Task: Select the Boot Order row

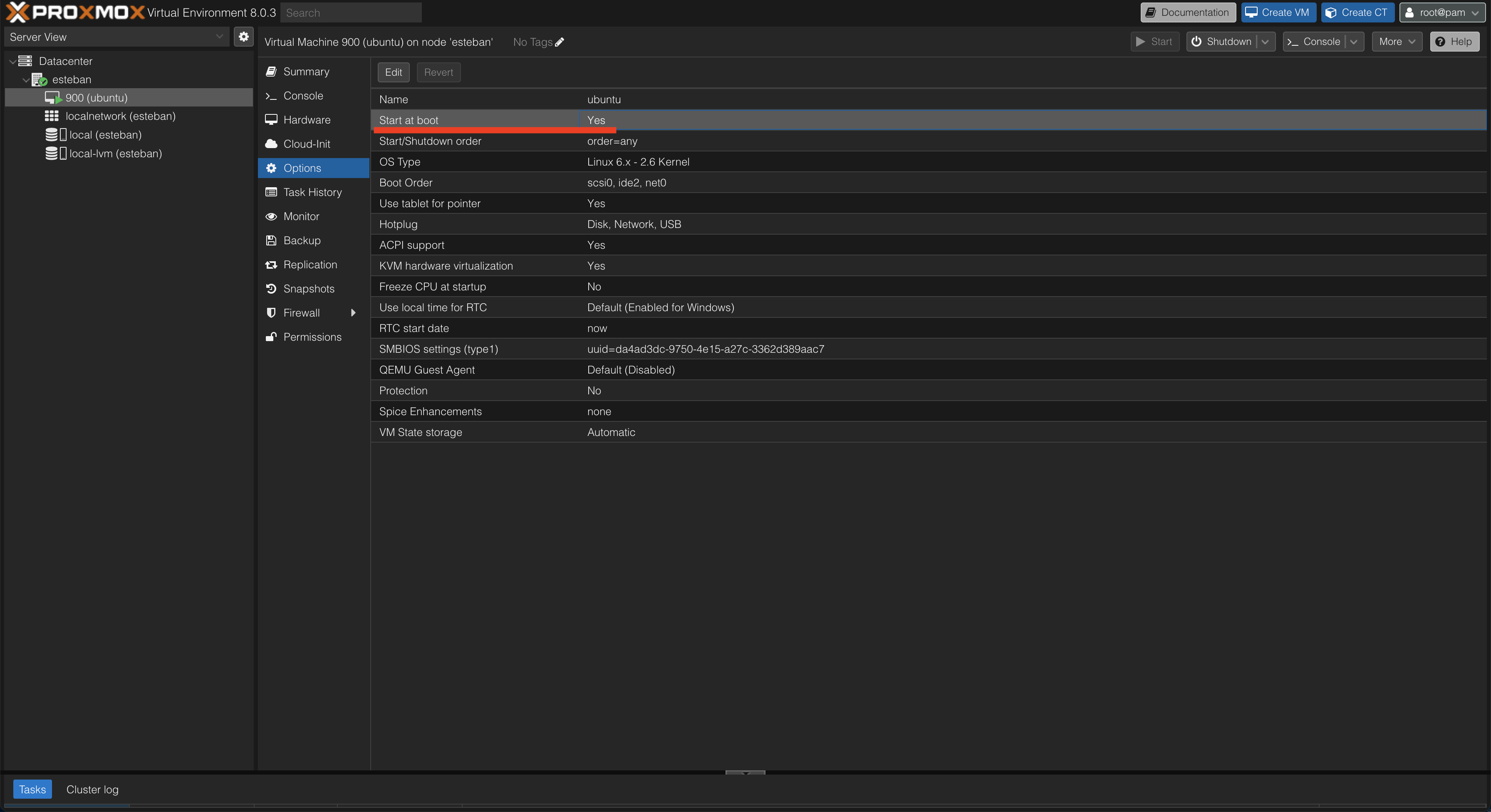Action: click(928, 182)
